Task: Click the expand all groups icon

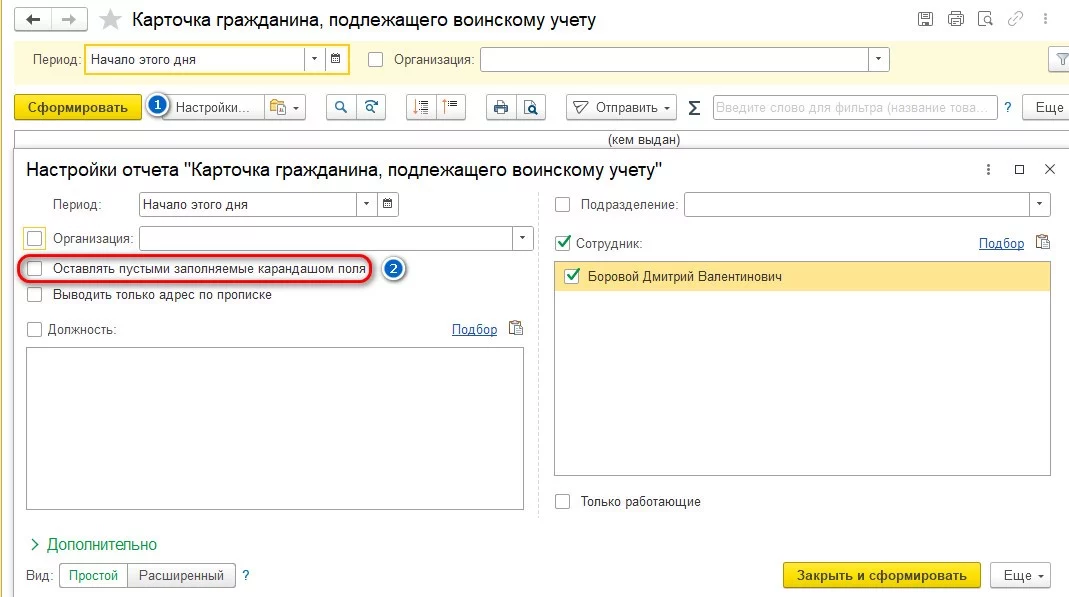Action: tap(421, 108)
